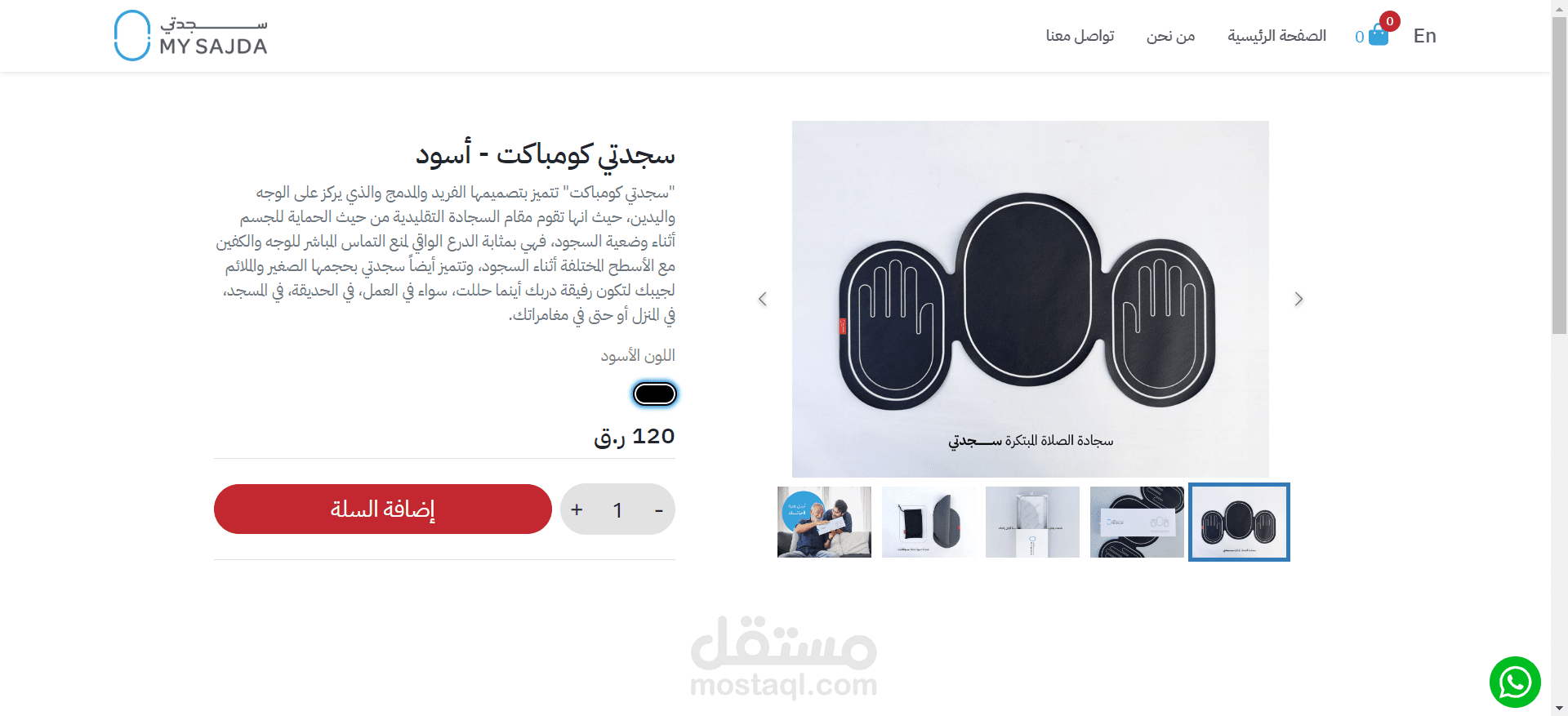Open الصفحة الرئيسية home page menu
The image size is (1568, 716).
(x=1276, y=36)
